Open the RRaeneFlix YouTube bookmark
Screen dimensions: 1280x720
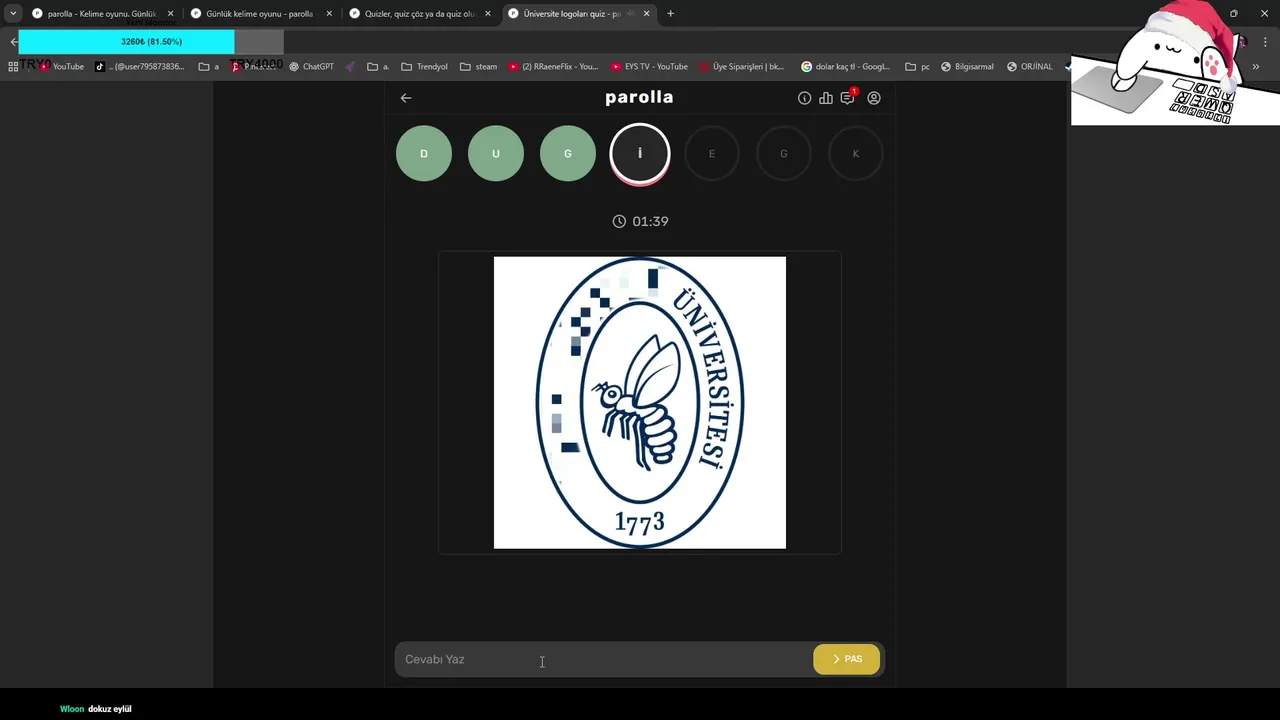[553, 67]
